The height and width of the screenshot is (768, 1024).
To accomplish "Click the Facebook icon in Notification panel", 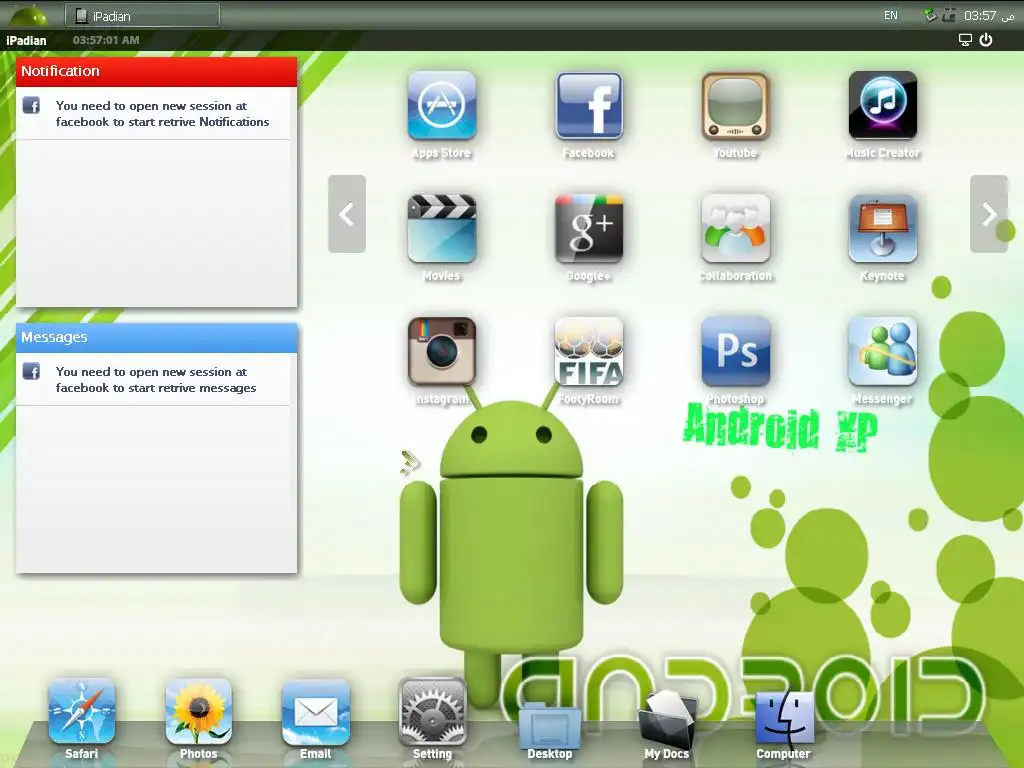I will [31, 105].
